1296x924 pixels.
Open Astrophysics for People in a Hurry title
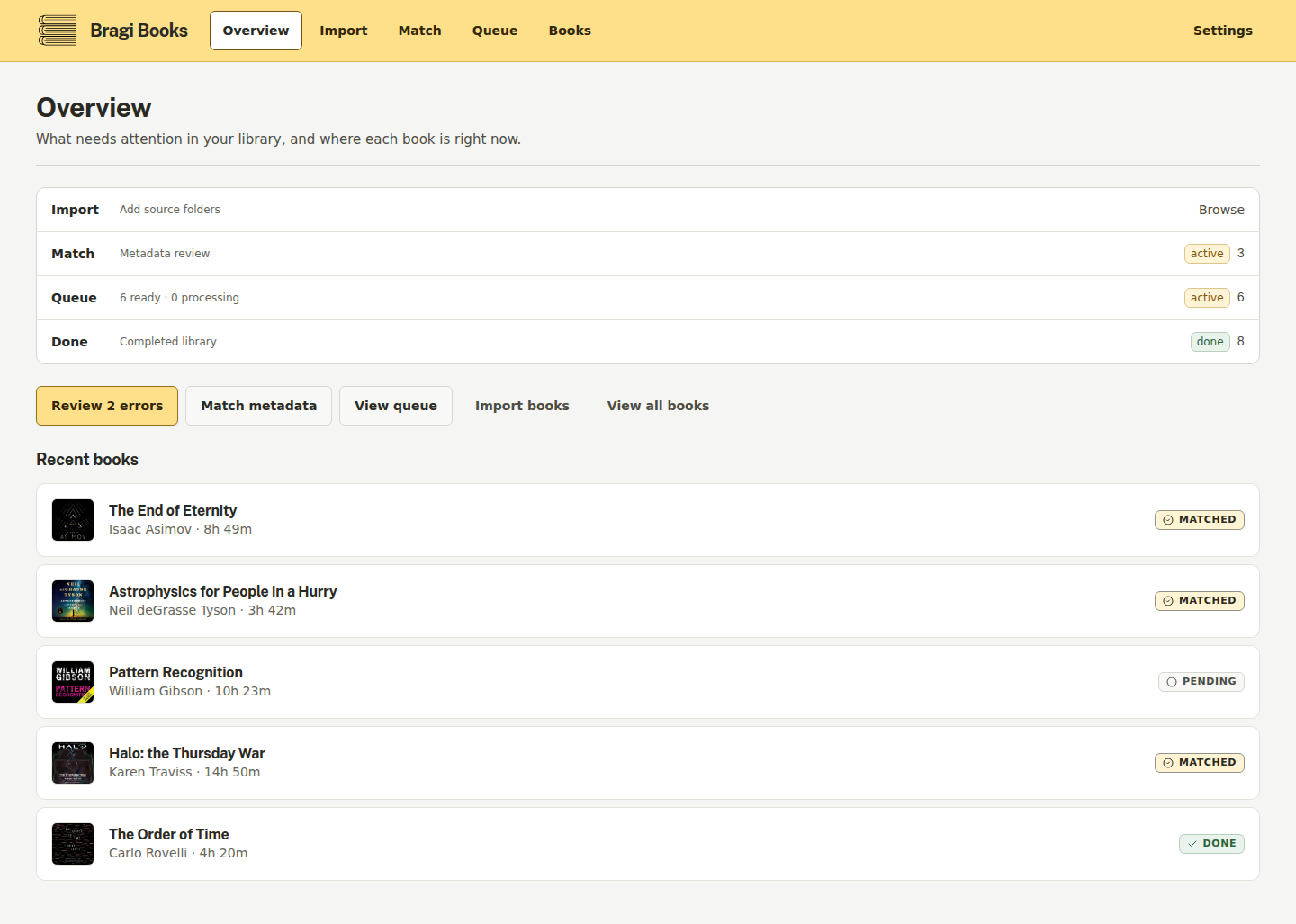pos(223,591)
